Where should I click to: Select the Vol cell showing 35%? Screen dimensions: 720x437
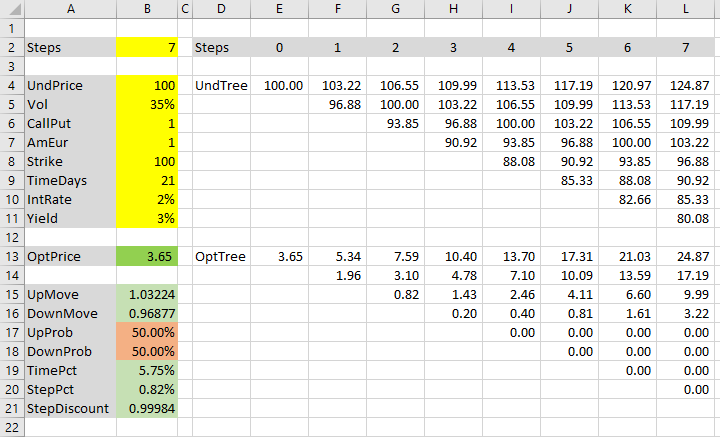tap(147, 104)
